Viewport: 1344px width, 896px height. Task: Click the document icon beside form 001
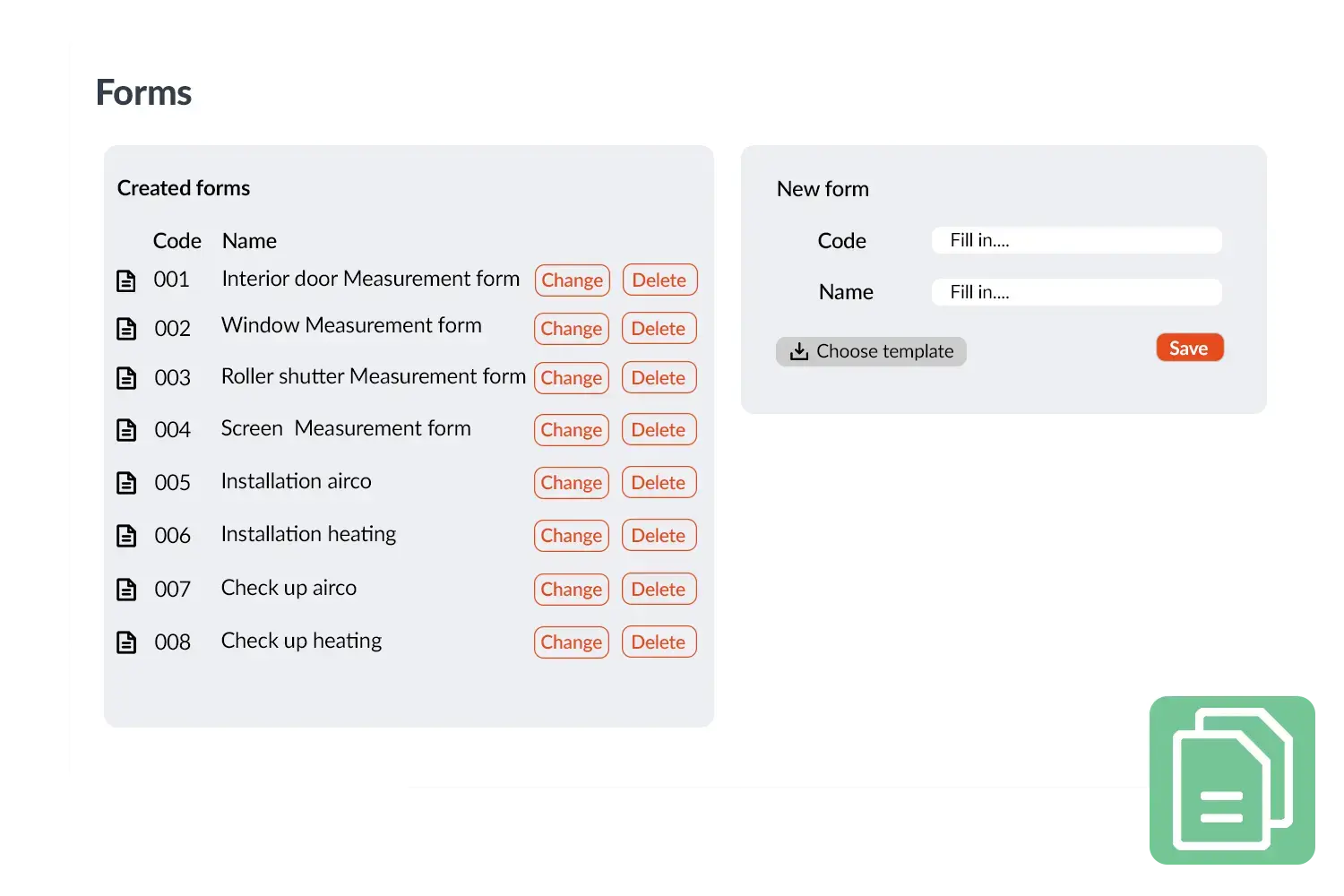click(x=126, y=280)
